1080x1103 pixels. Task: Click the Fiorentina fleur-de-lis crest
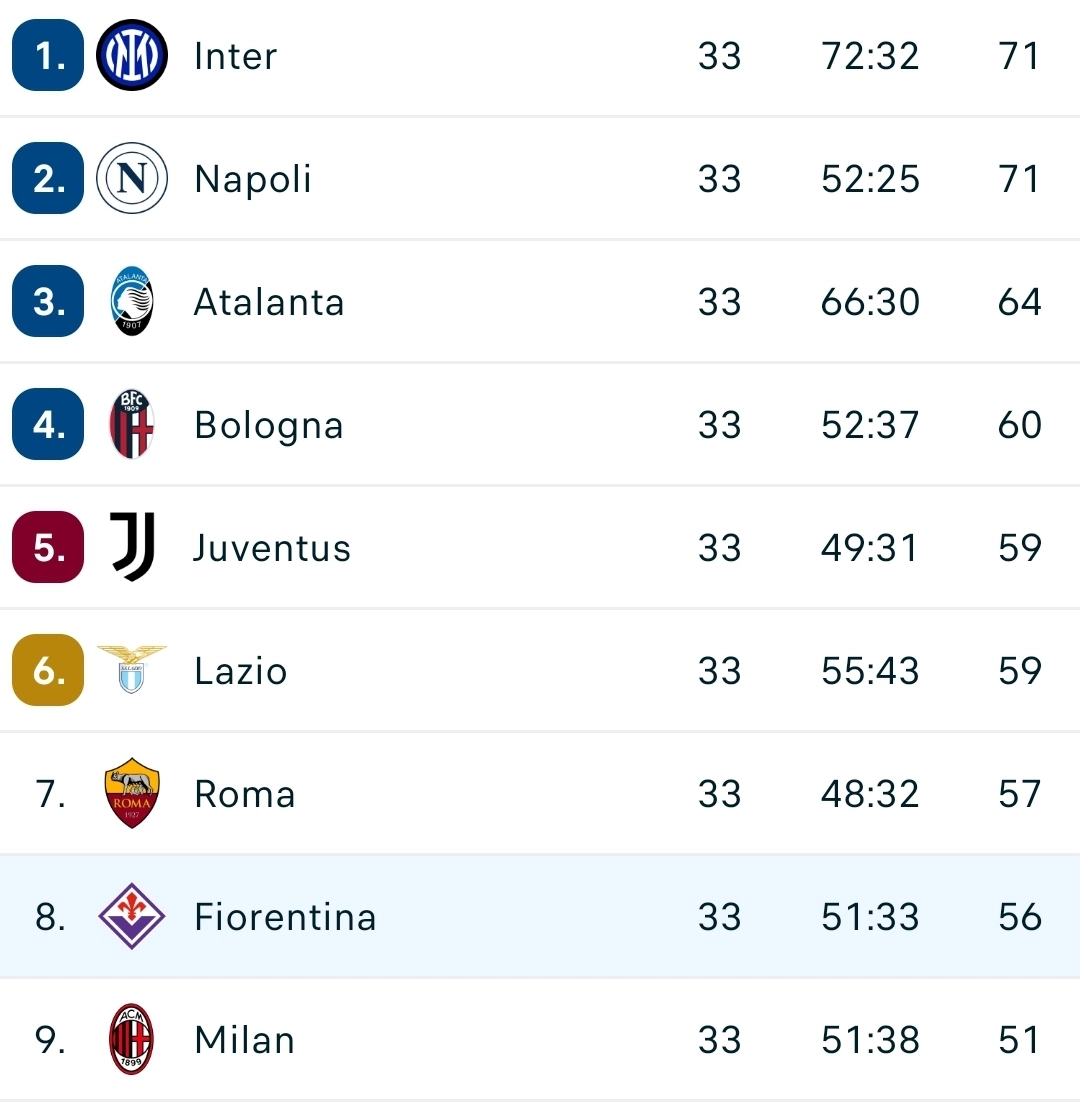(131, 916)
